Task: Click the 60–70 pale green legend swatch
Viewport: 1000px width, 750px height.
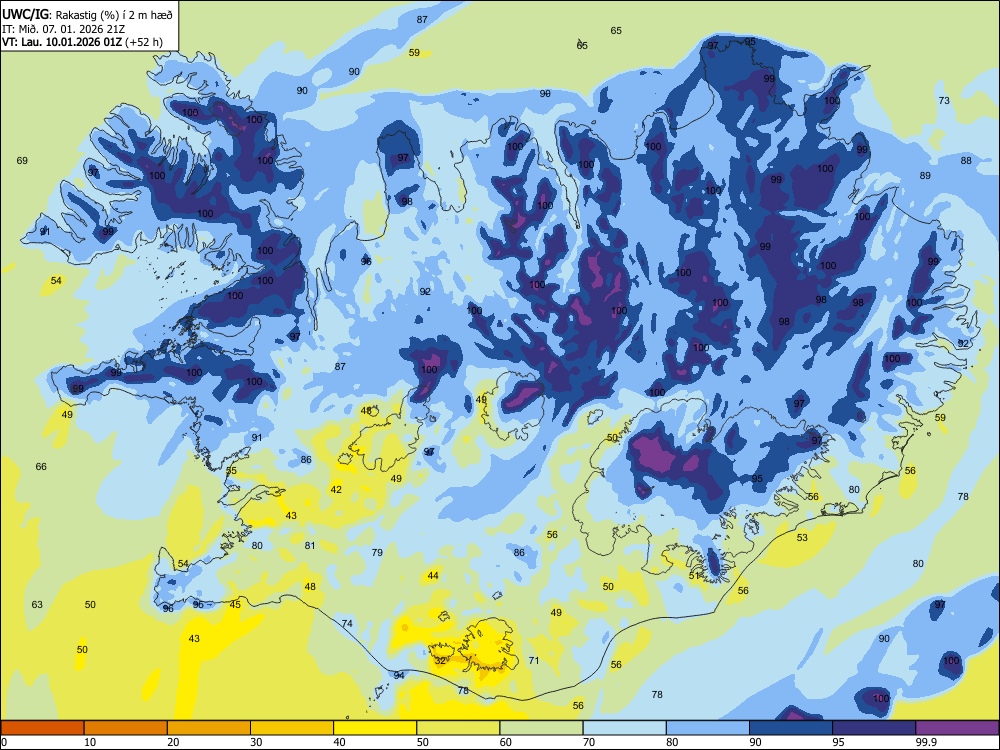Action: point(541,728)
